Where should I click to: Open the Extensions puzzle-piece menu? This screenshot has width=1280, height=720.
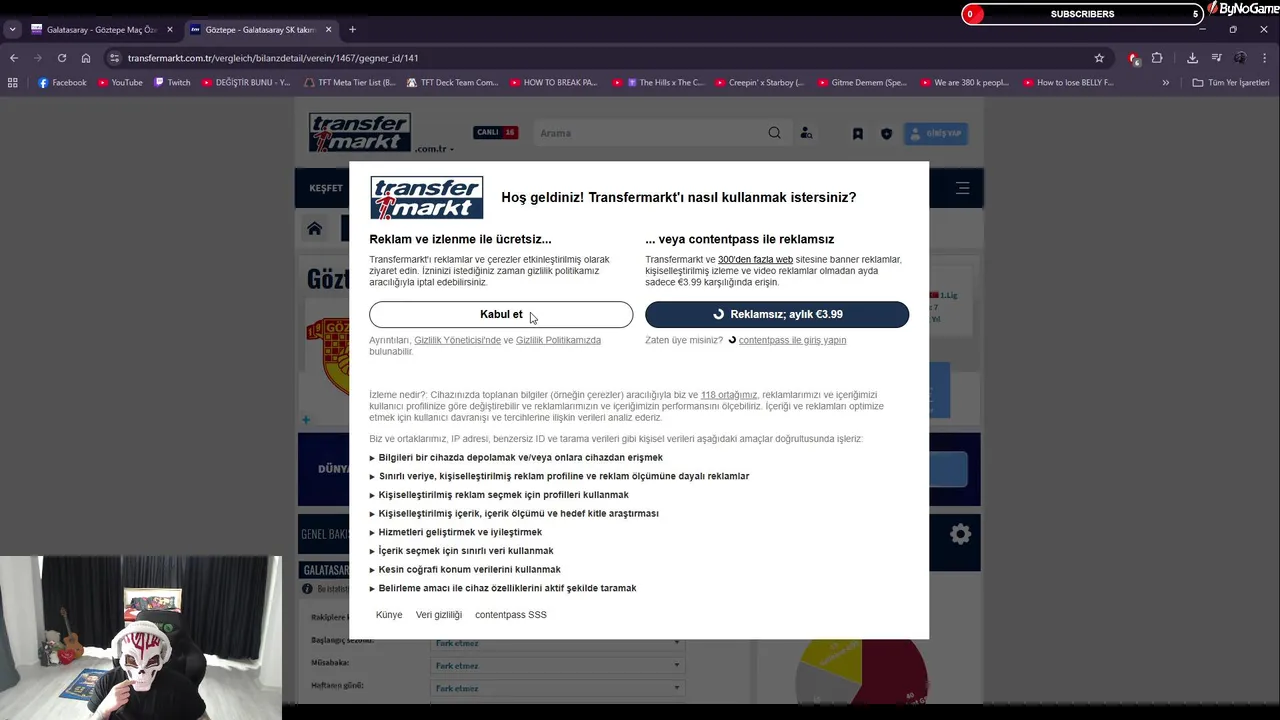[x=1157, y=58]
